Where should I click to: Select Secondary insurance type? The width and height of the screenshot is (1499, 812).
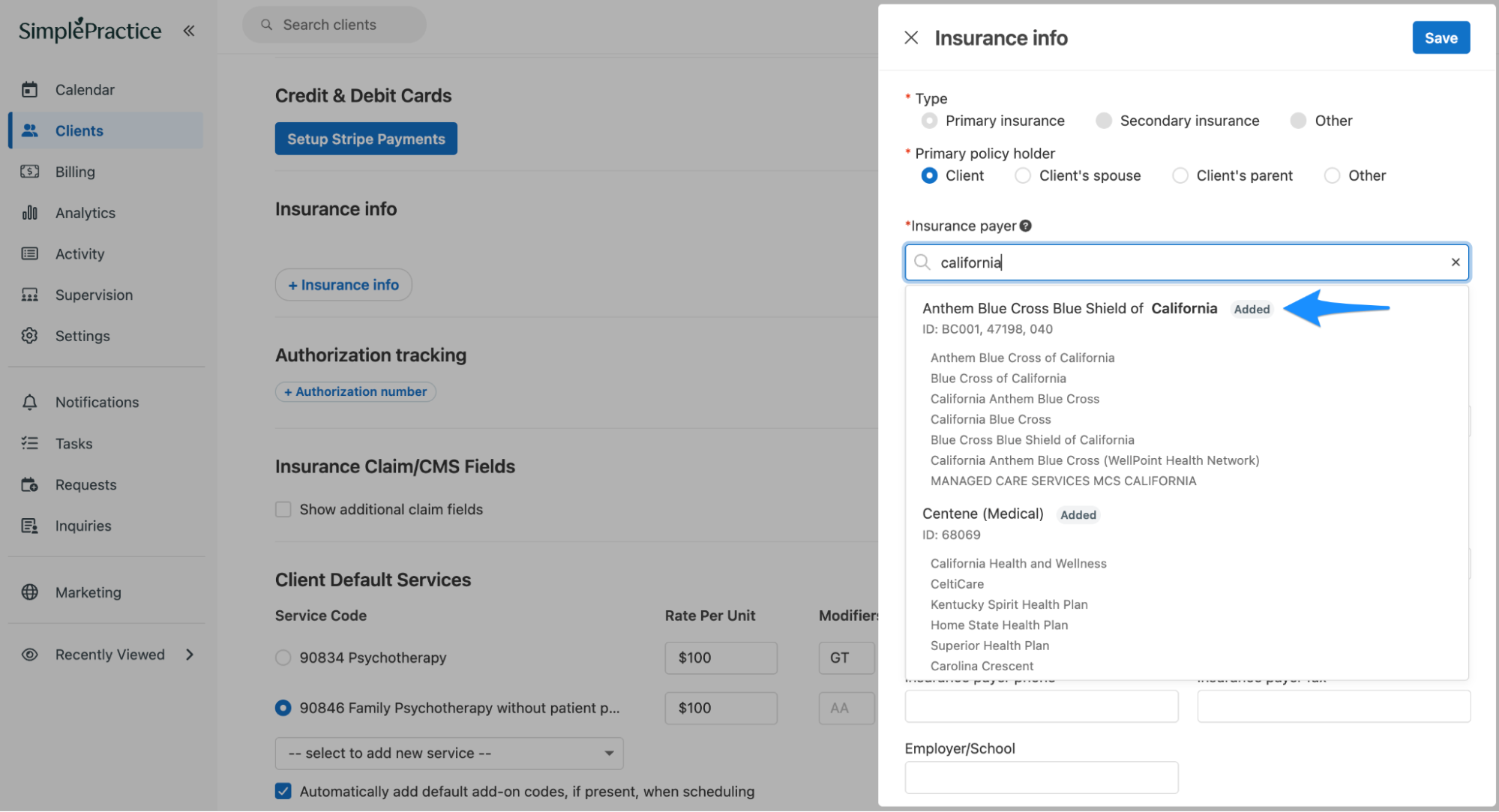(x=1103, y=121)
